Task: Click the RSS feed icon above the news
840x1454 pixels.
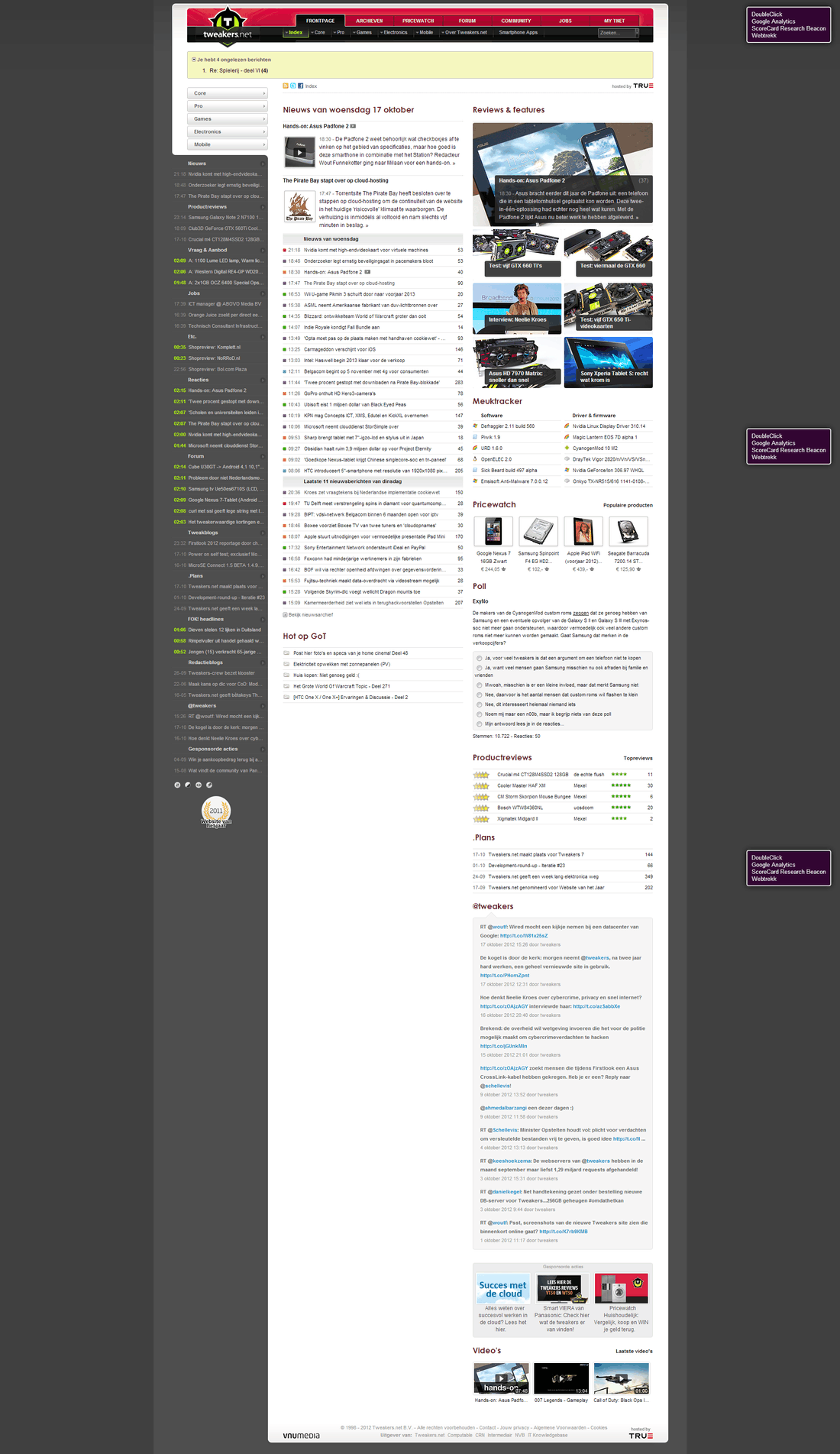Action: [x=286, y=86]
